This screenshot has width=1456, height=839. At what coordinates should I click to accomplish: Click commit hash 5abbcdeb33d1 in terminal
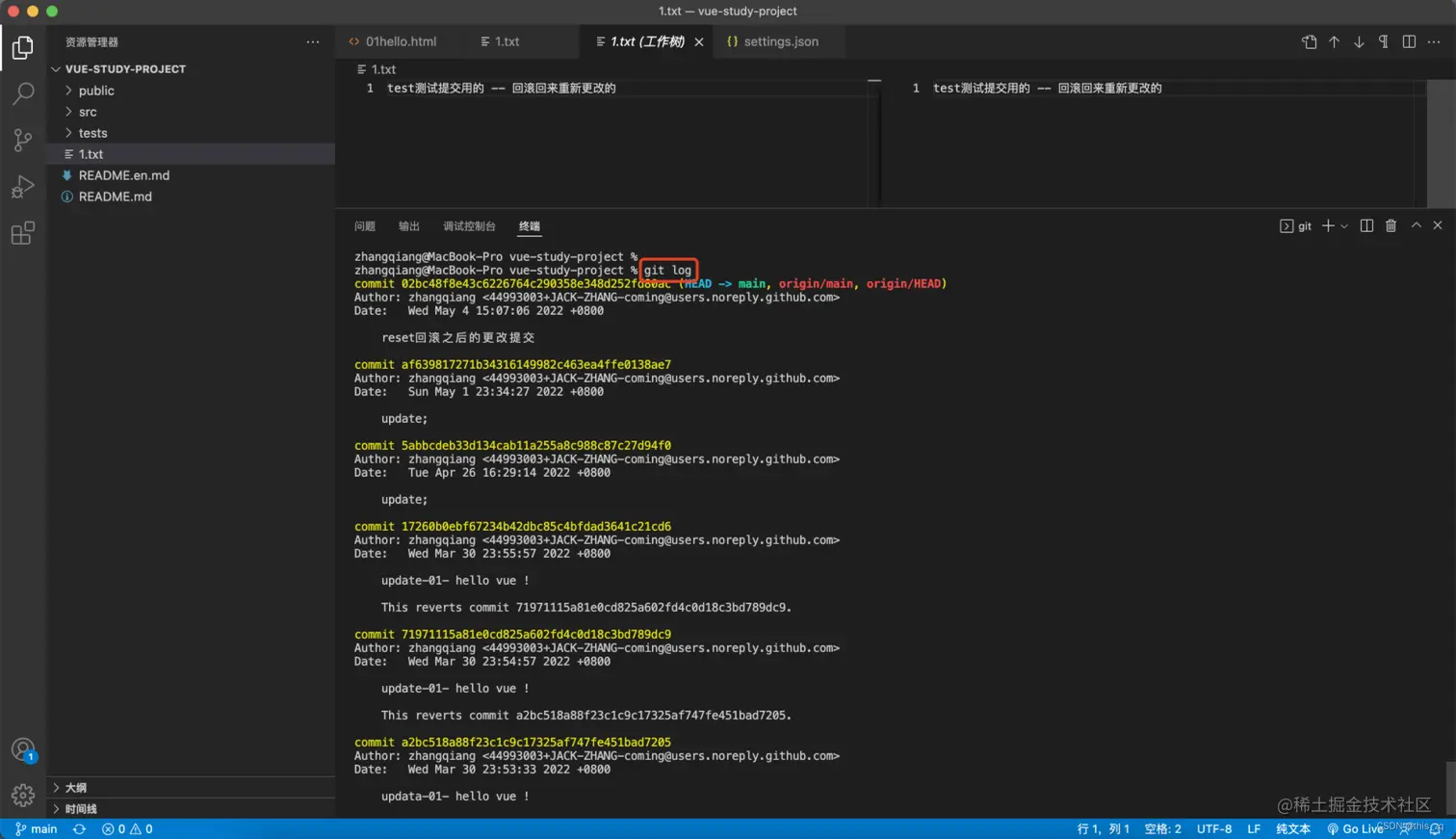[536, 446]
